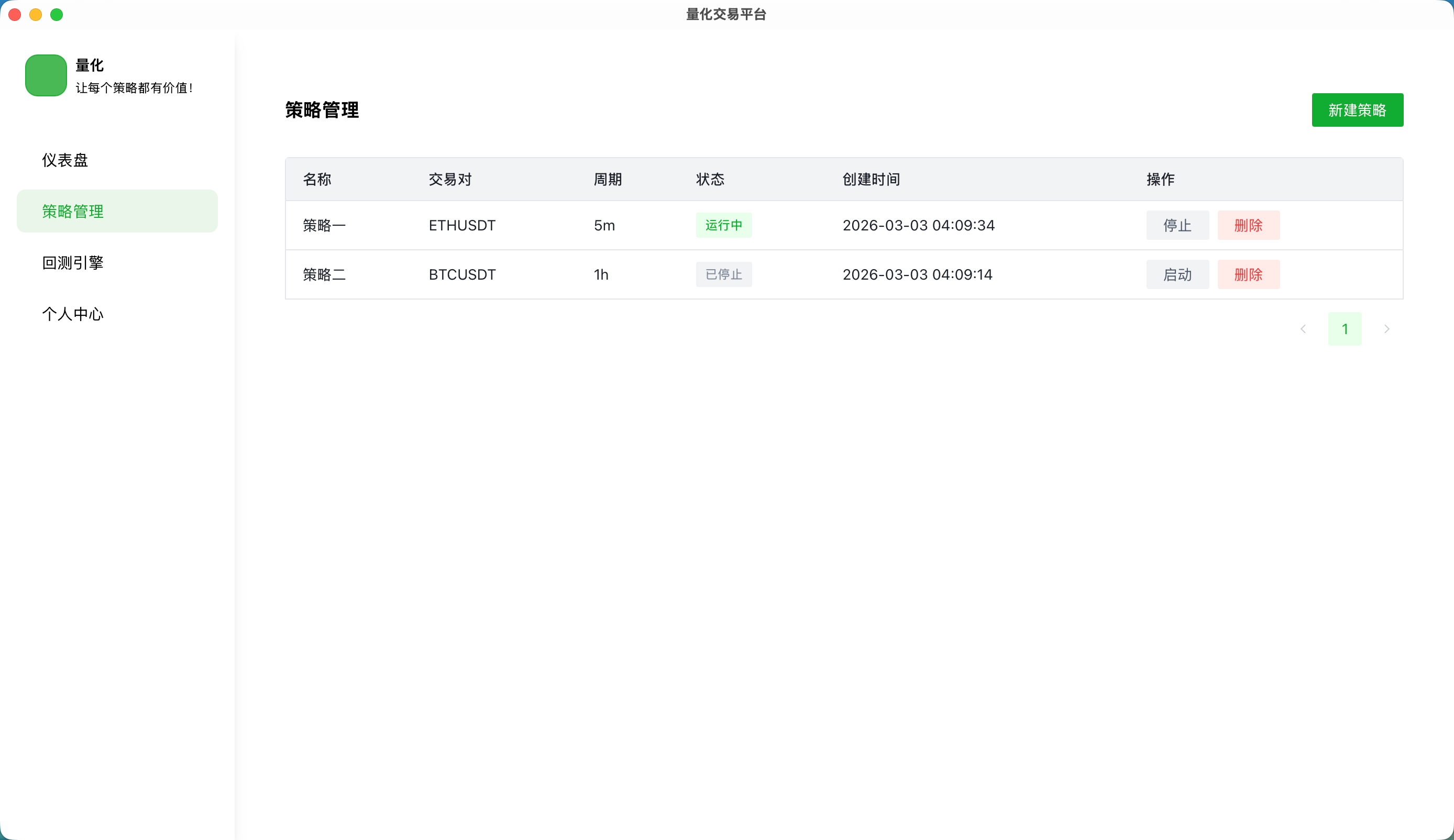Click the ETHUSDT trading pair text
This screenshot has width=1454, height=840.
[x=461, y=225]
